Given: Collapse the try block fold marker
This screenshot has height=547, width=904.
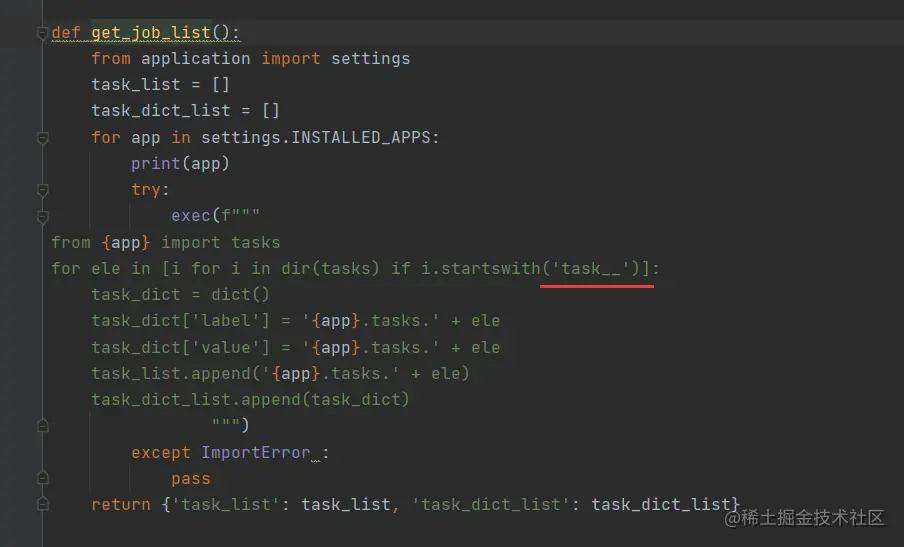Looking at the screenshot, I should click(43, 190).
